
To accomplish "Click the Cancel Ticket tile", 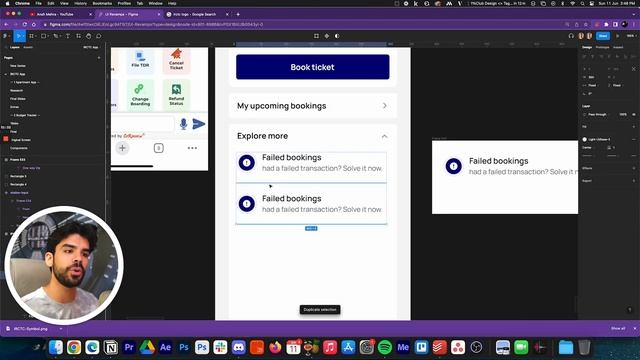I will click(x=176, y=60).
